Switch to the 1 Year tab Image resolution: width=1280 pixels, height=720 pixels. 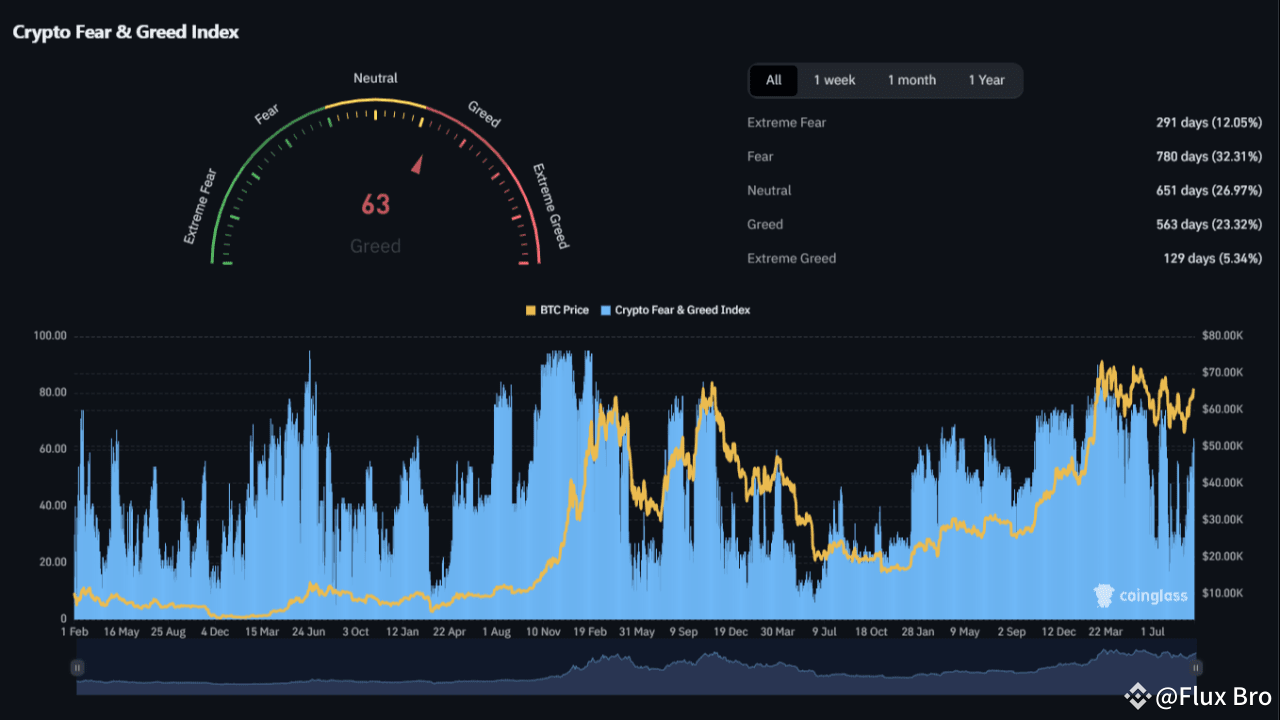[x=987, y=80]
